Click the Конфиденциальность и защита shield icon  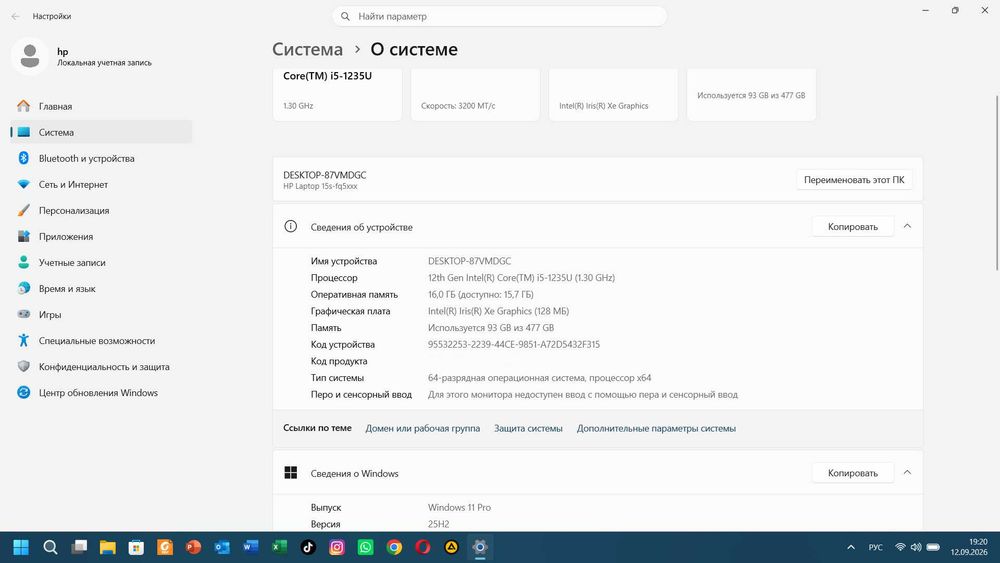24,367
